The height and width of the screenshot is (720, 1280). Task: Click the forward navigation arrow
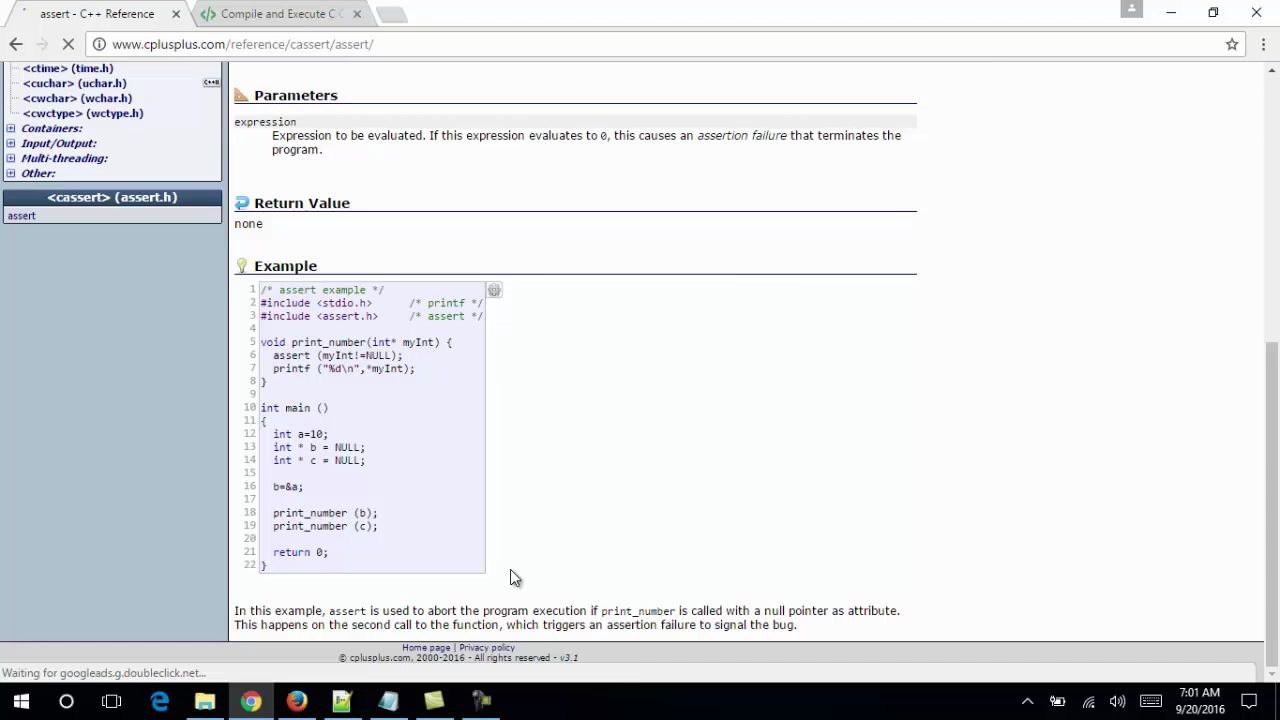coord(42,44)
